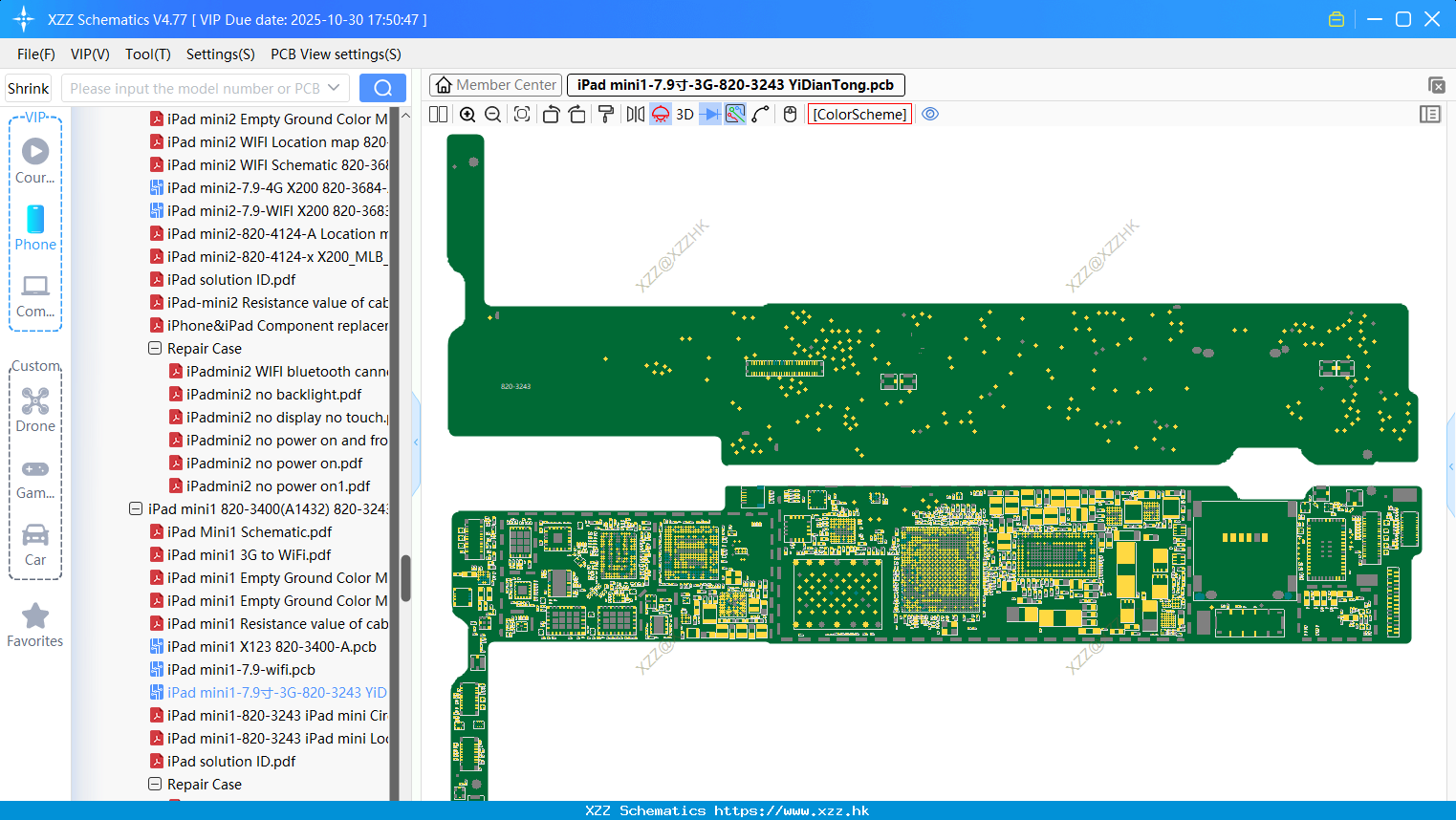Viewport: 1456px width, 820px height.
Task: Open the File(F) menu
Action: (x=36, y=54)
